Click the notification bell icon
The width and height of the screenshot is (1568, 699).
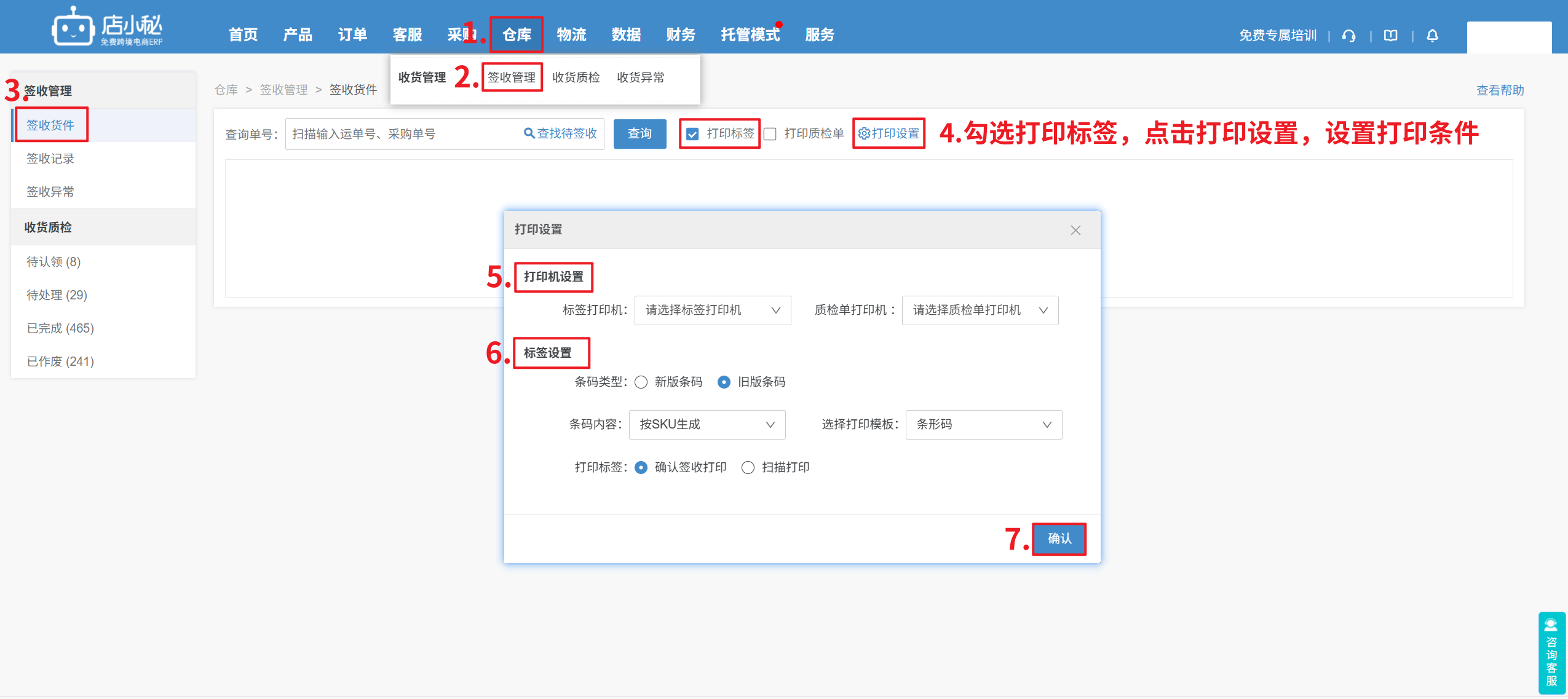click(x=1432, y=36)
